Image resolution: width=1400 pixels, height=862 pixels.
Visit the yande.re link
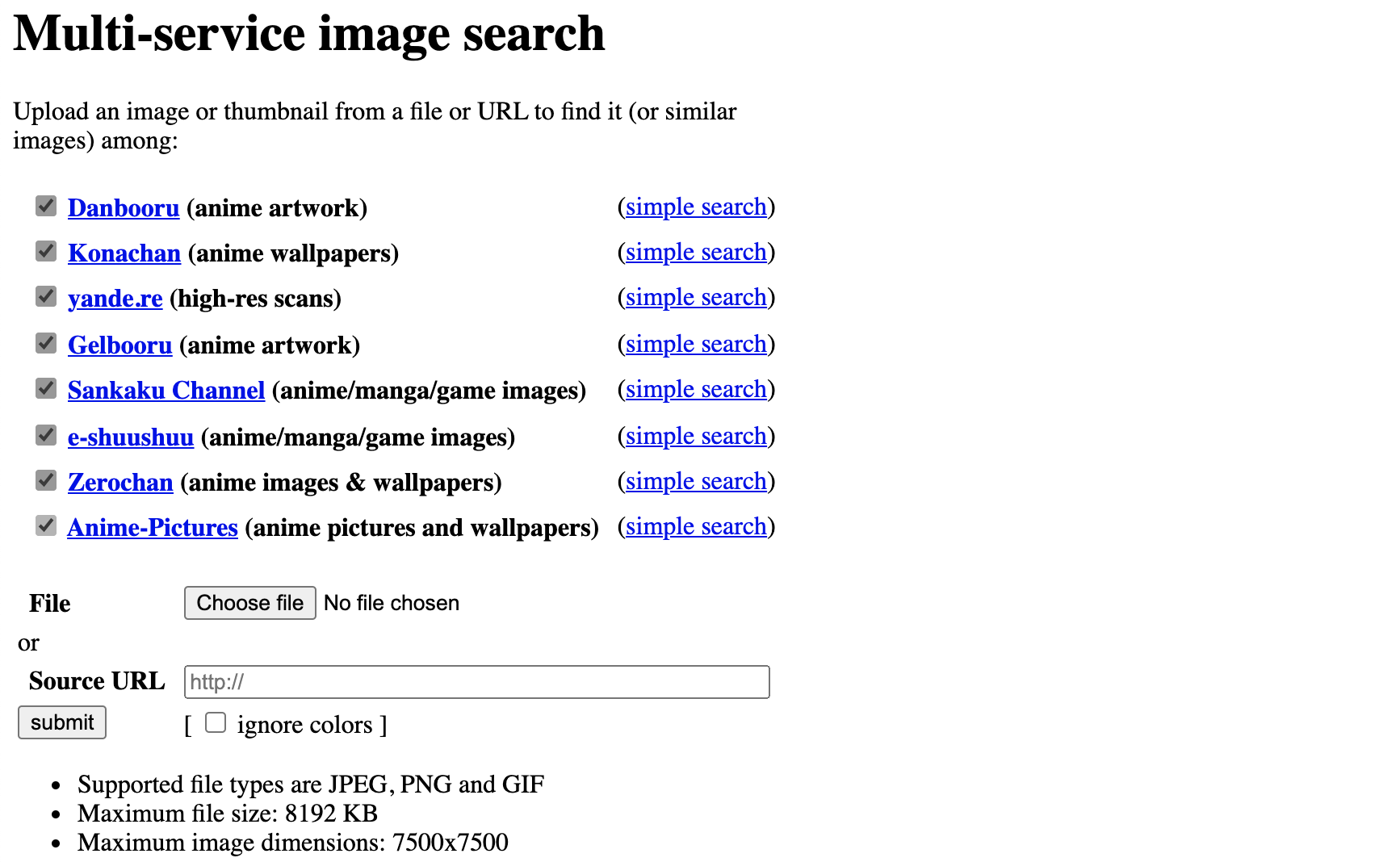tap(115, 299)
